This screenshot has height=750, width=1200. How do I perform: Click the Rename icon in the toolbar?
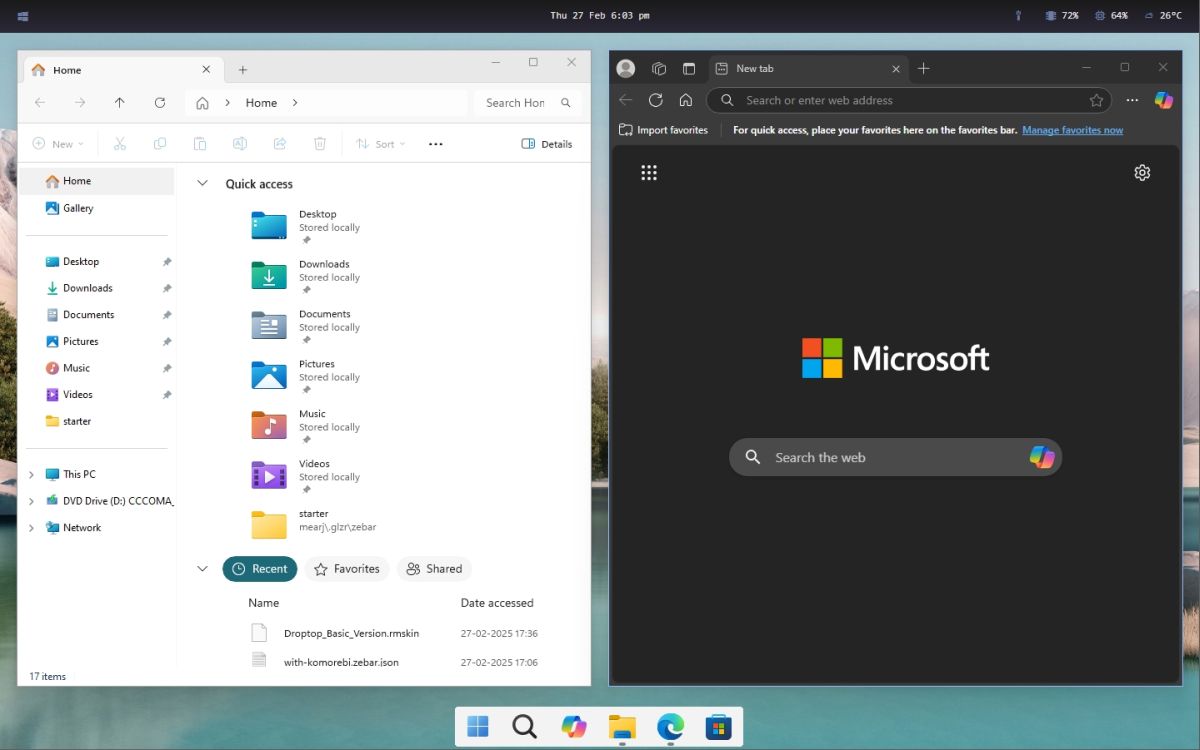click(x=240, y=143)
